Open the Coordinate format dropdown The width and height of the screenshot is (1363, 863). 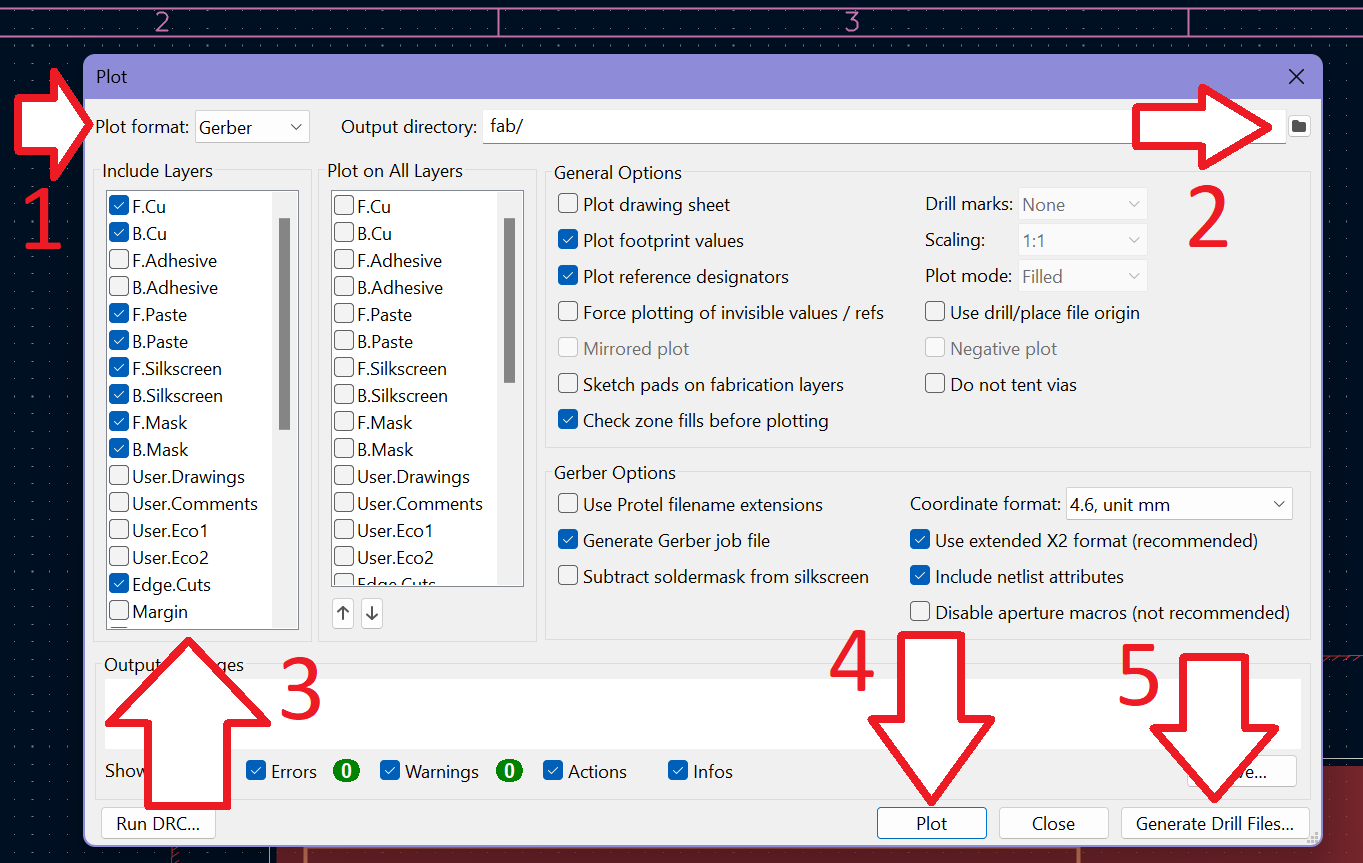[1179, 504]
